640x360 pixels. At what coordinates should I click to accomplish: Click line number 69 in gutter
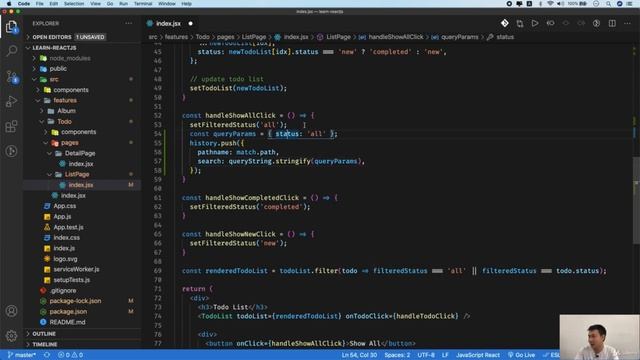pos(158,271)
